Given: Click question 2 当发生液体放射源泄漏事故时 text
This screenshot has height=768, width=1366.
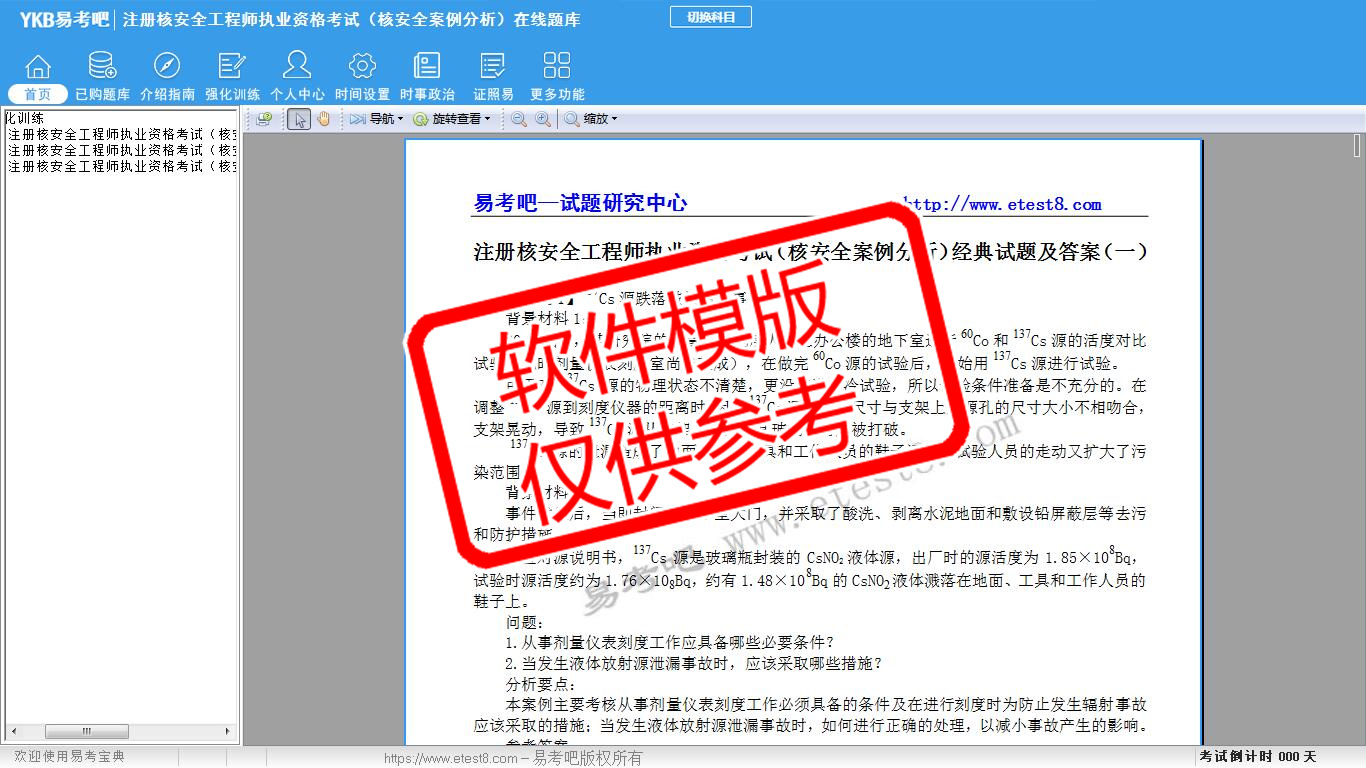Looking at the screenshot, I should 695,663.
